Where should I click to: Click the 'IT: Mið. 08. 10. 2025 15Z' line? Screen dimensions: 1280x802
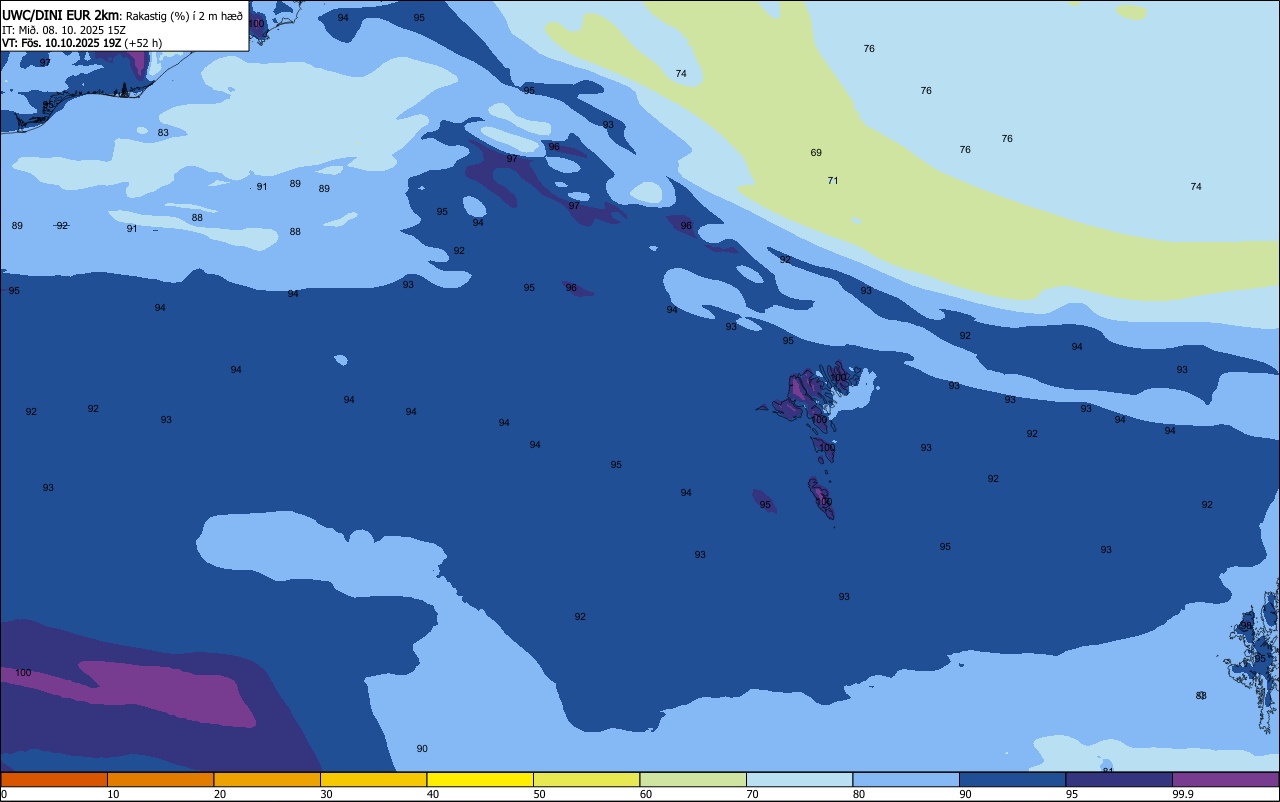pyautogui.click(x=63, y=29)
